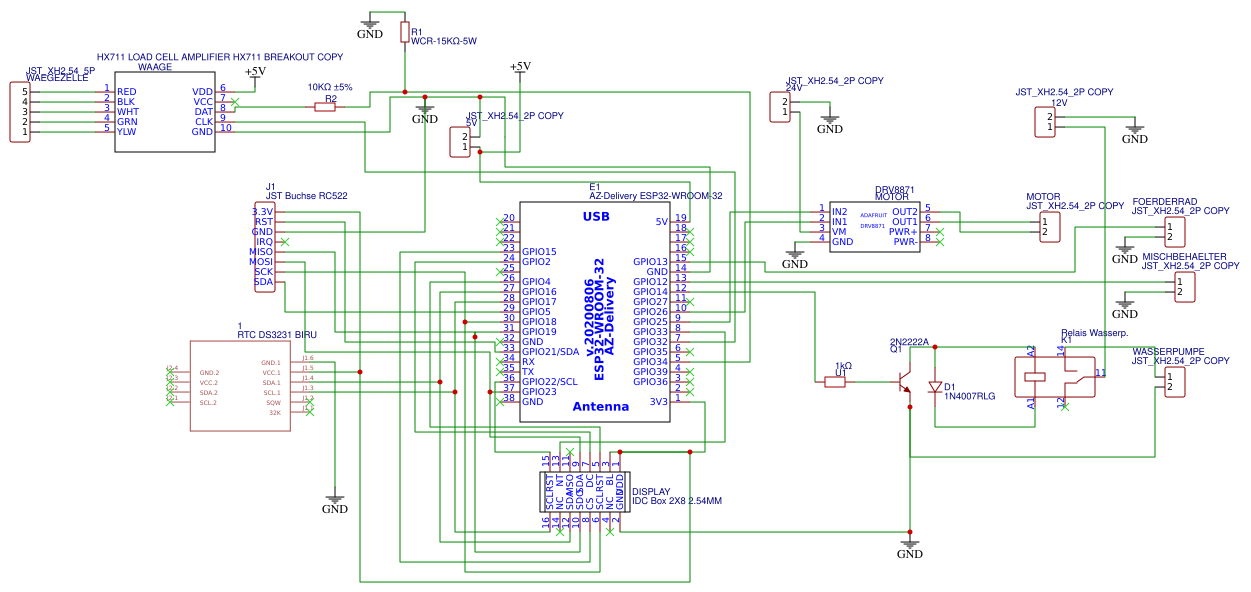Click the MISCHBEHAELTER connector symbol
This screenshot has height=592, width=1251.
coord(1184,287)
